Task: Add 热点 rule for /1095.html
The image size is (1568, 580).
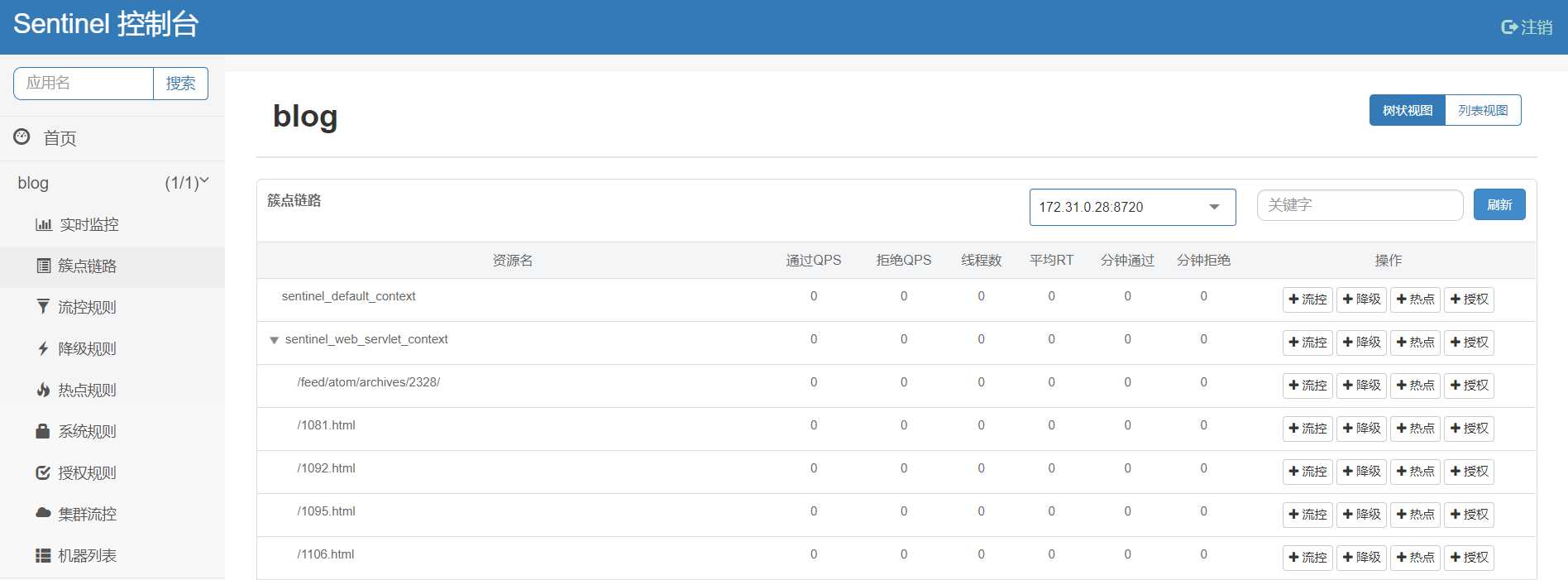Action: point(1415,515)
